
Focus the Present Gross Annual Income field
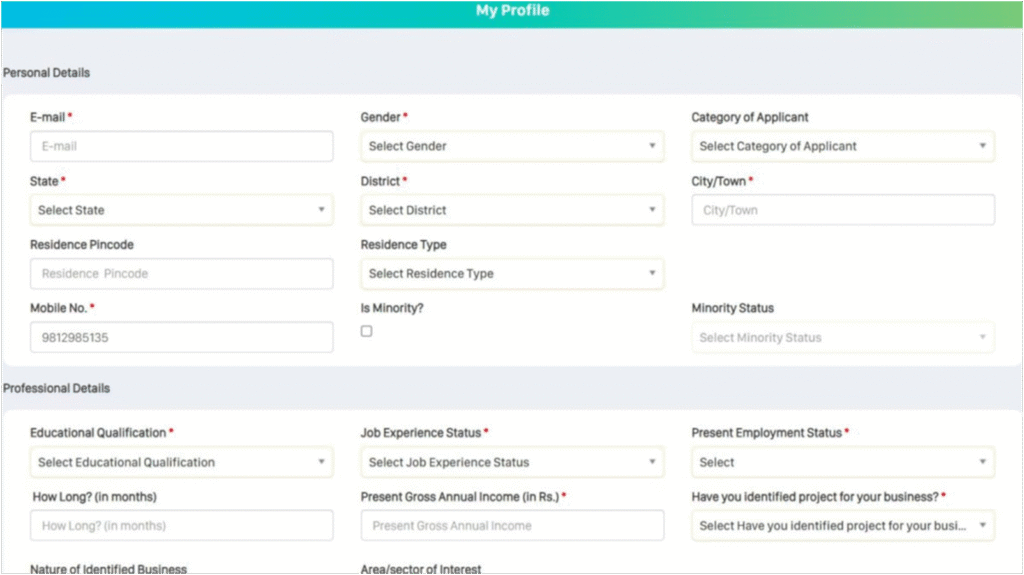pyautogui.click(x=511, y=525)
